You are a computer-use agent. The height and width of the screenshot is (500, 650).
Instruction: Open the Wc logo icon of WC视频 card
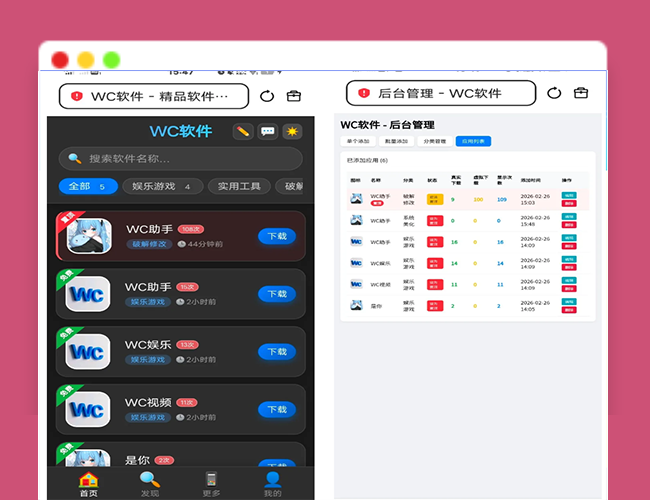[88, 410]
